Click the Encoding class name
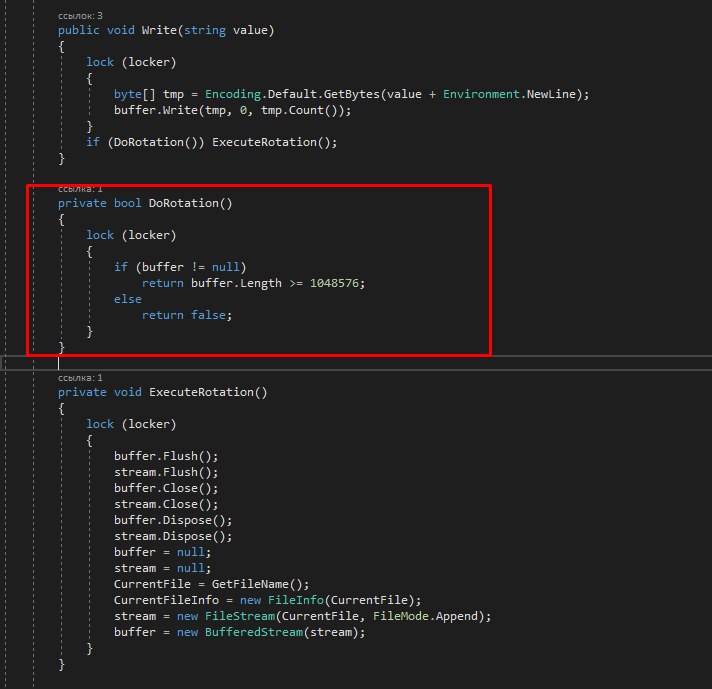The width and height of the screenshot is (712, 689). (233, 94)
